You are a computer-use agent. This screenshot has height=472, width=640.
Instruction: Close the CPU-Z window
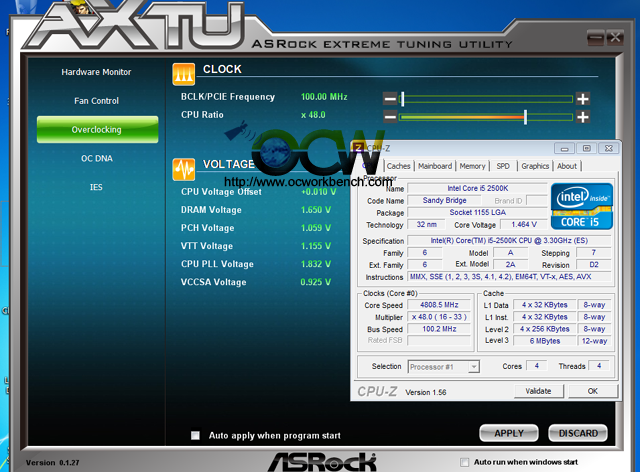tap(609, 148)
